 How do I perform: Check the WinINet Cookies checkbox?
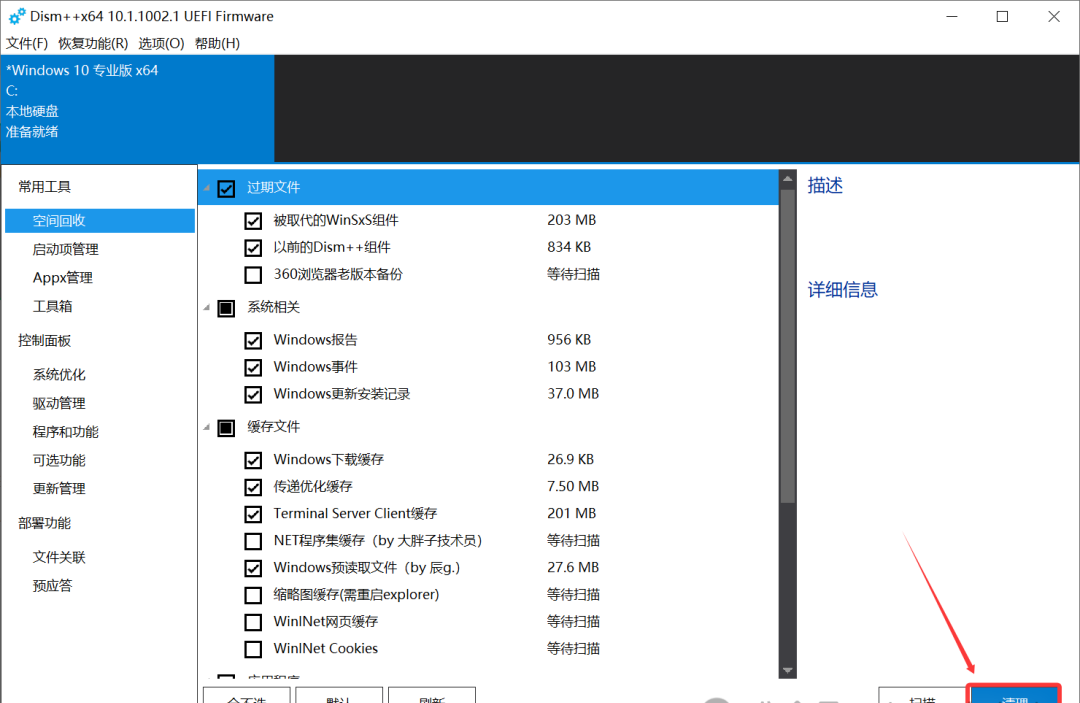pyautogui.click(x=253, y=648)
